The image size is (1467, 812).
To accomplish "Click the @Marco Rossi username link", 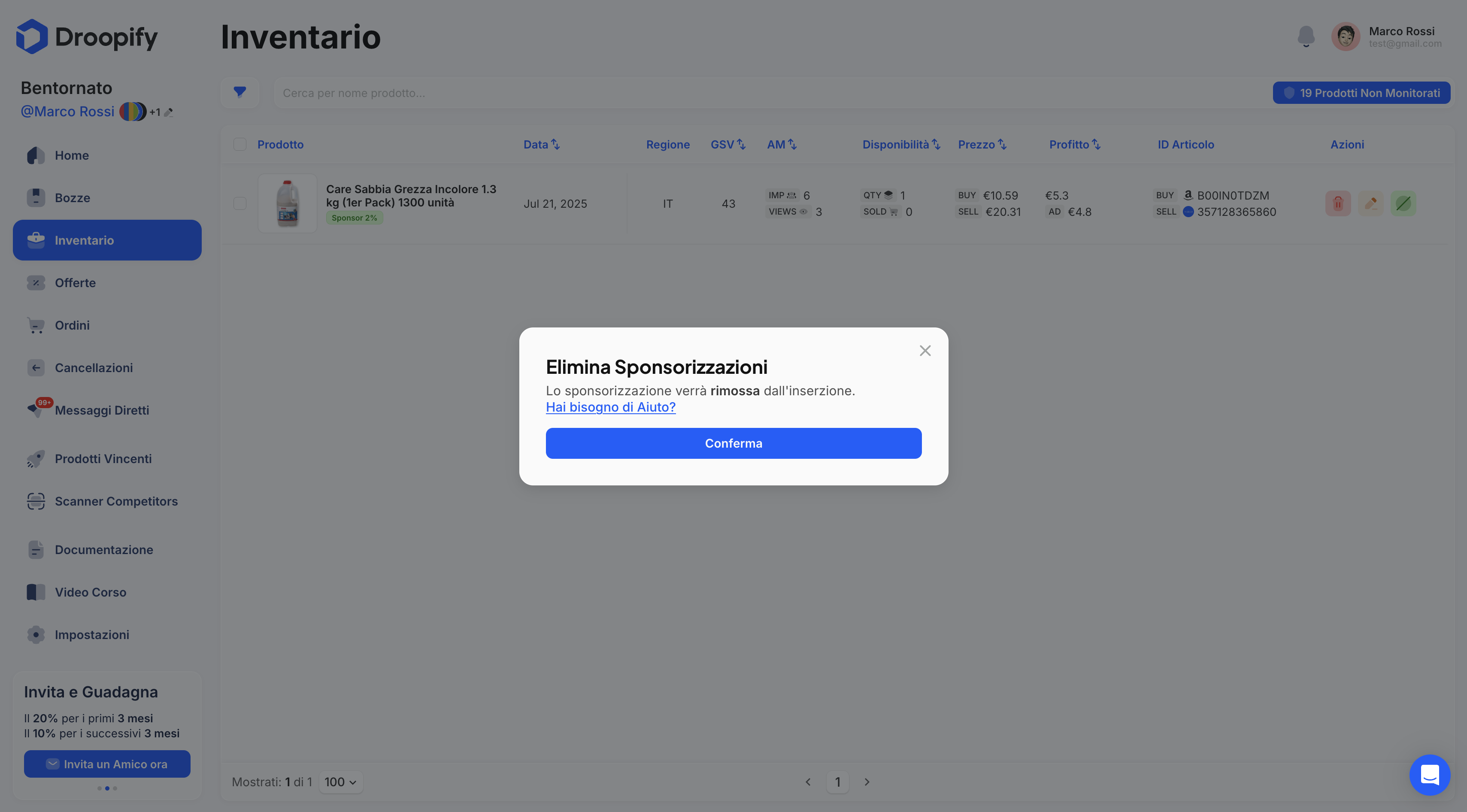I will point(68,112).
